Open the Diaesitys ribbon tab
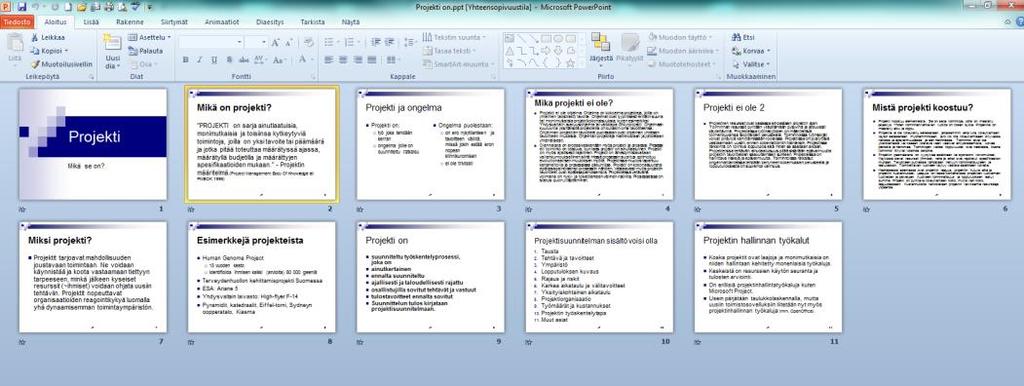Screen dimensions: 1024x386 270,22
